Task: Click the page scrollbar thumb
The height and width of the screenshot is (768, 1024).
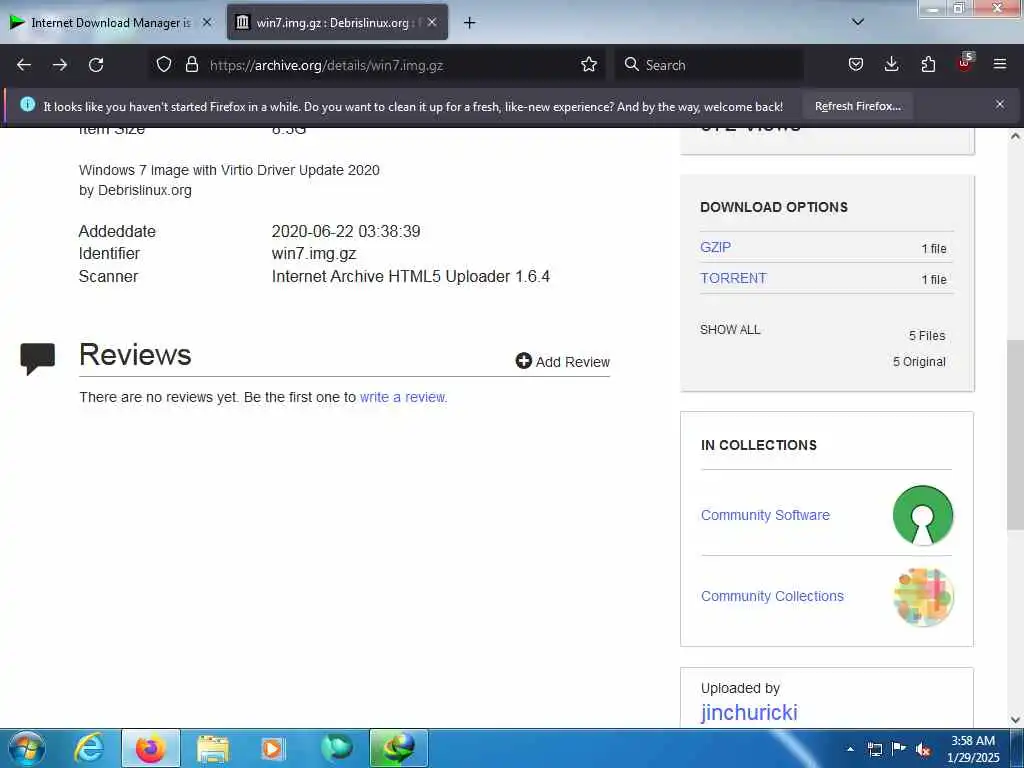Action: [1015, 434]
